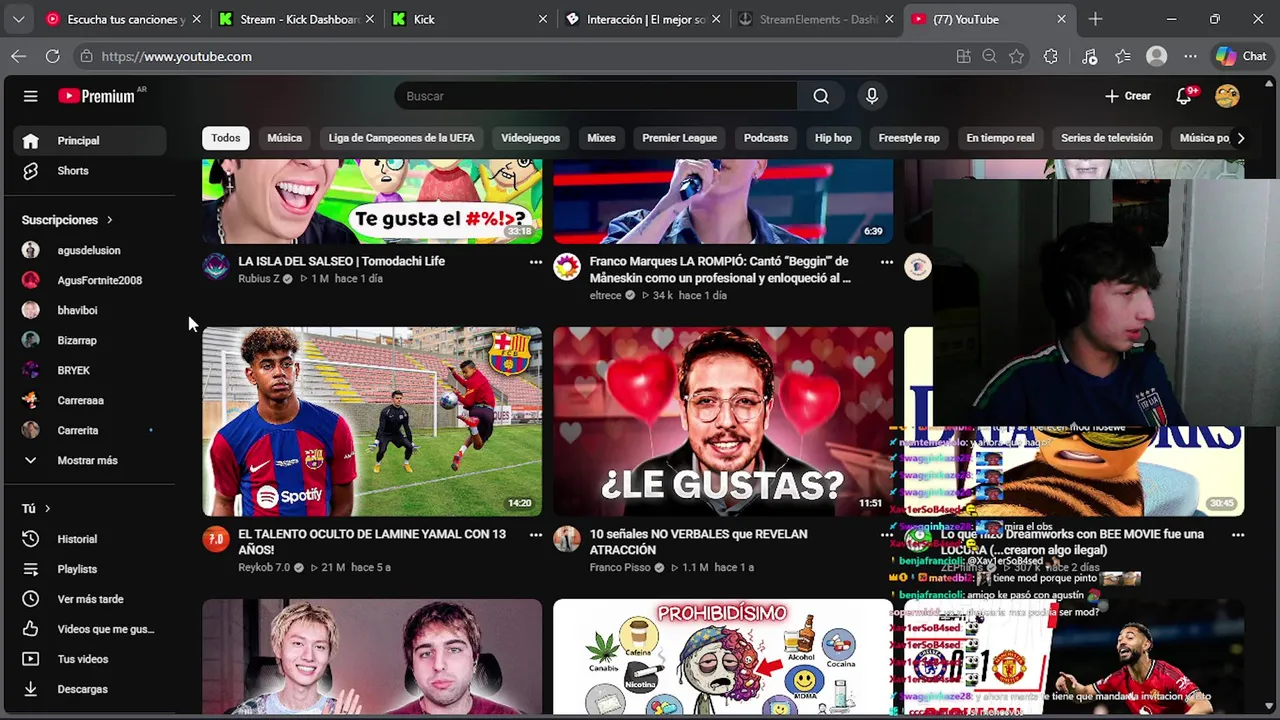Select Liga de Campeones de la UEFA chip
The width and height of the screenshot is (1280, 720).
(401, 138)
